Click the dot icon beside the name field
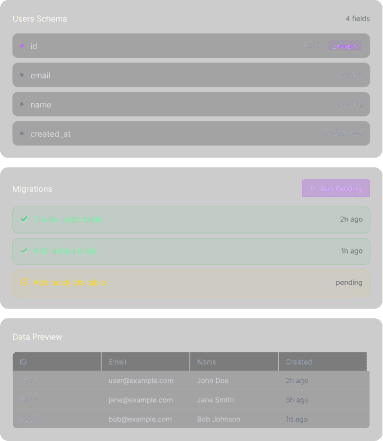 (x=22, y=104)
